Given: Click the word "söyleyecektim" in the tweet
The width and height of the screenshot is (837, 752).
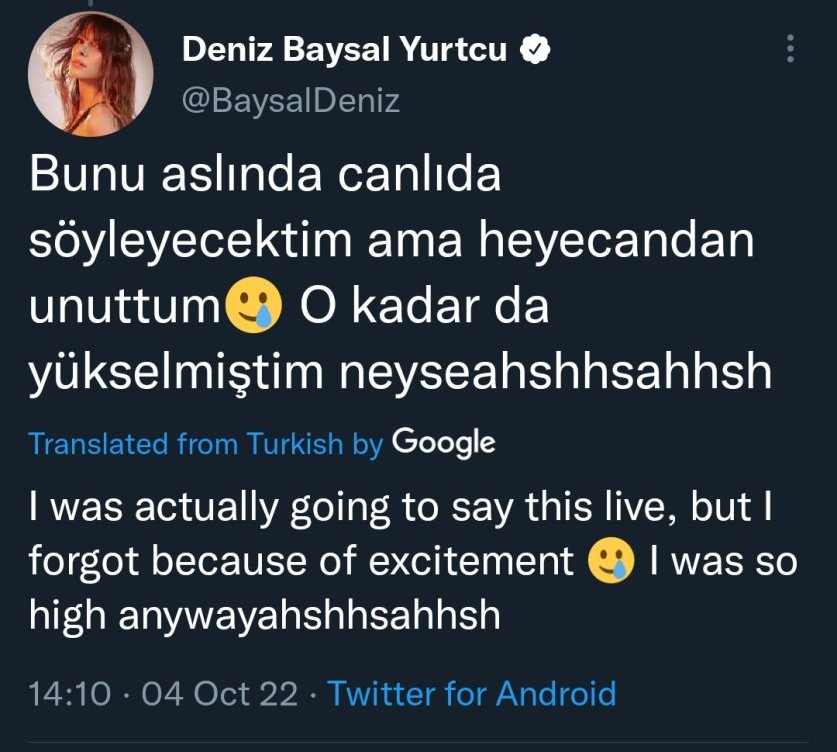Looking at the screenshot, I should coord(180,242).
